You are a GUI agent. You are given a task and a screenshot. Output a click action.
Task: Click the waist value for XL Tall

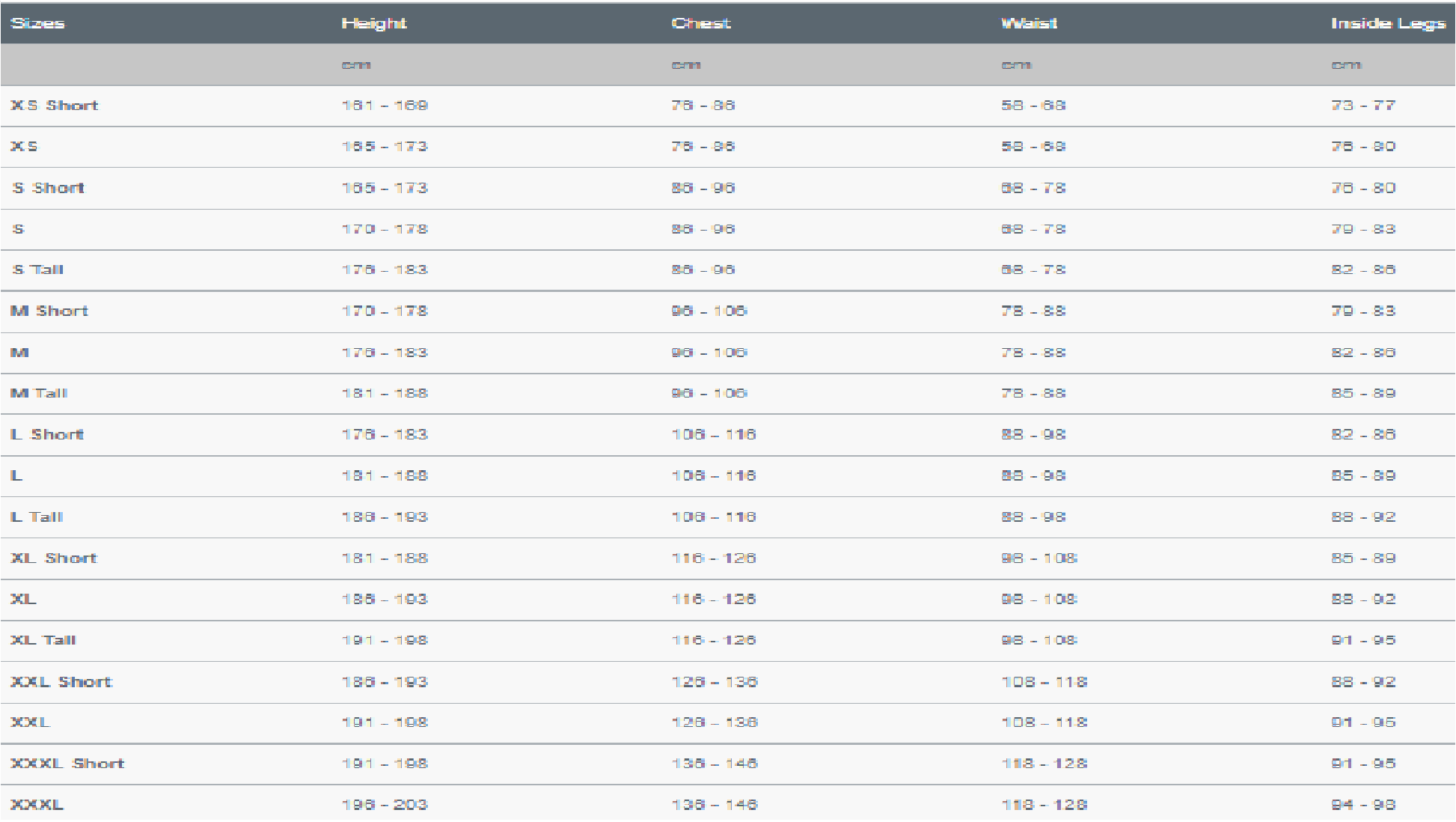1039,640
